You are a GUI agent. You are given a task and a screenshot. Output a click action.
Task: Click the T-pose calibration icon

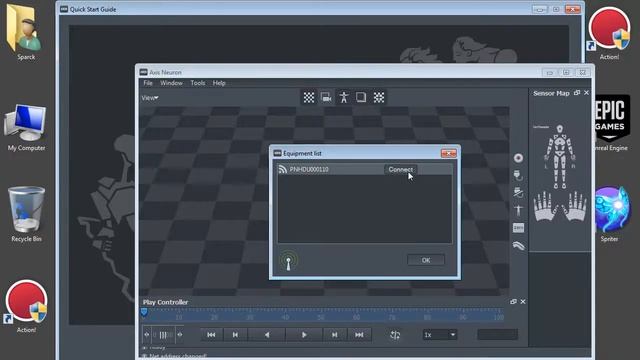pyautogui.click(x=518, y=210)
